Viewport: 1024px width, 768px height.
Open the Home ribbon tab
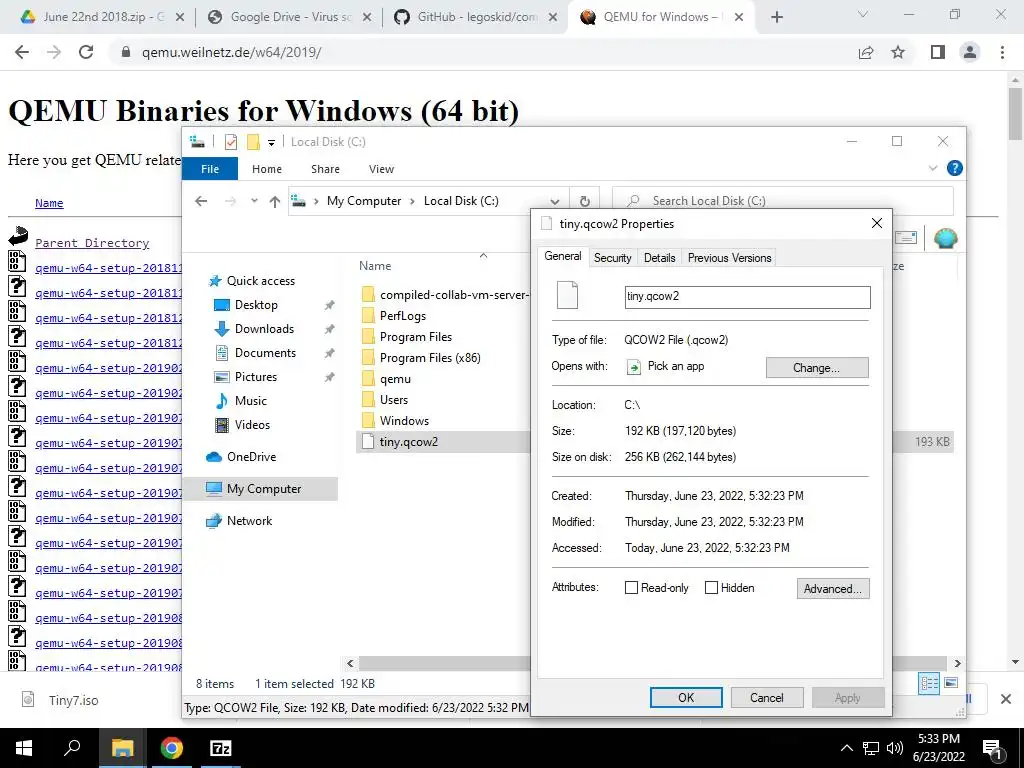click(x=267, y=168)
